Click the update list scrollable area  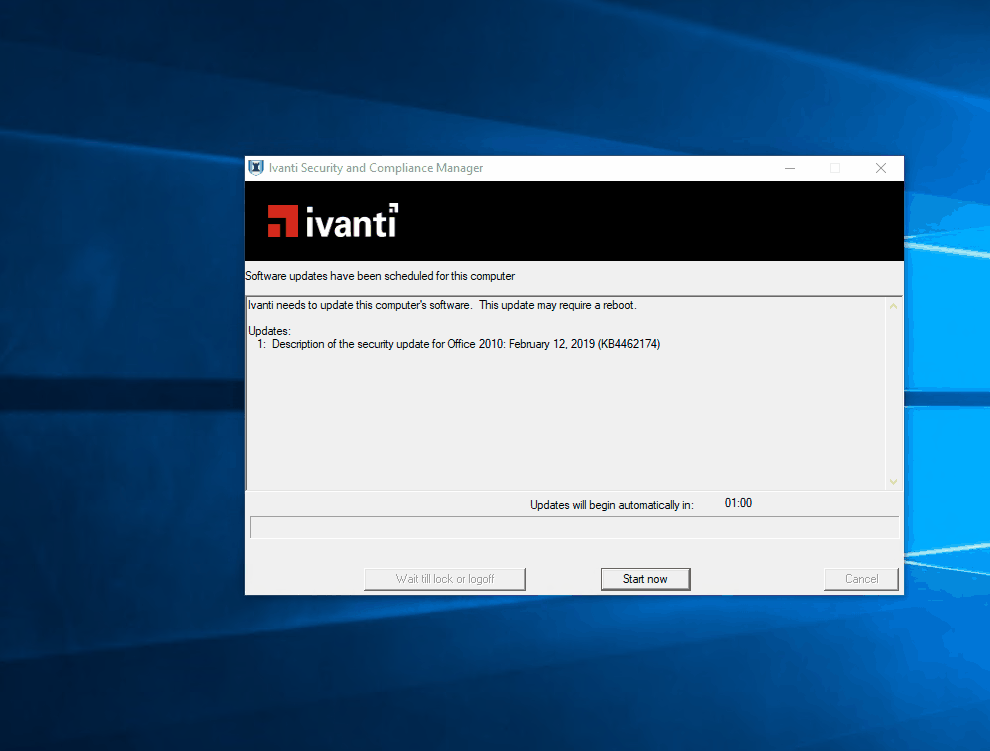point(560,420)
